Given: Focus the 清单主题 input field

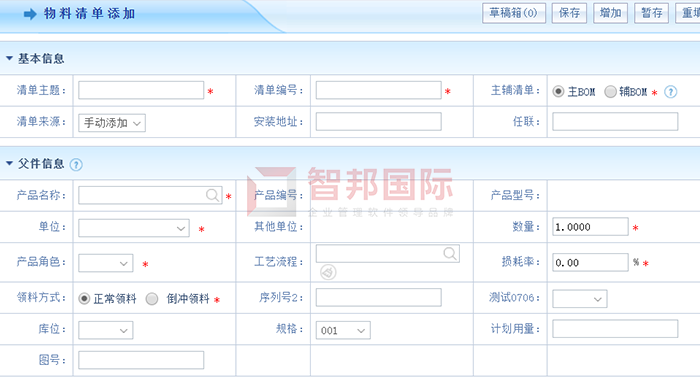Looking at the screenshot, I should pyautogui.click(x=141, y=90).
